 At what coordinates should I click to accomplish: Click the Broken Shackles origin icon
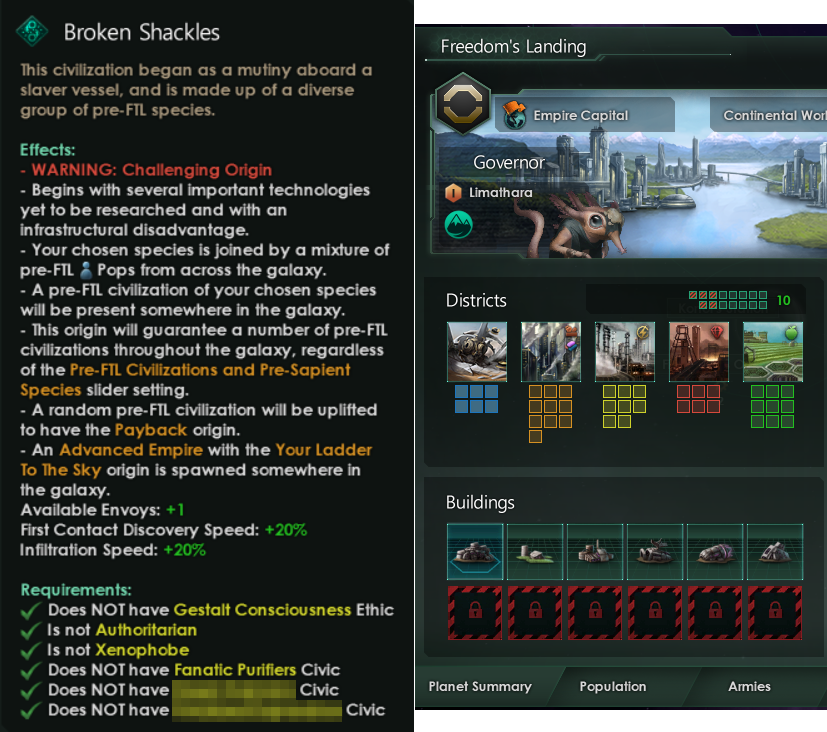(x=32, y=31)
